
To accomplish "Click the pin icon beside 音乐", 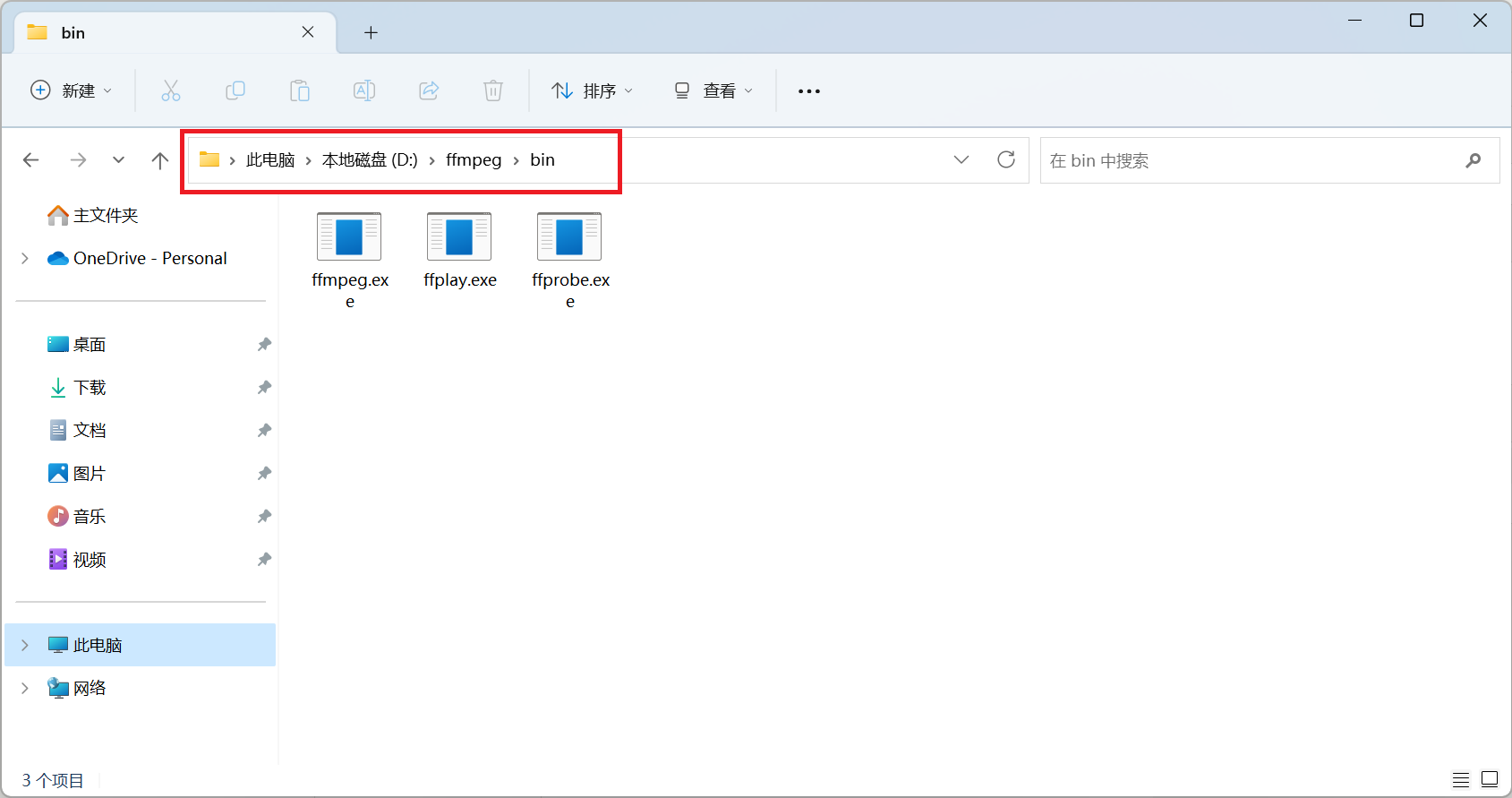I will pyautogui.click(x=264, y=516).
